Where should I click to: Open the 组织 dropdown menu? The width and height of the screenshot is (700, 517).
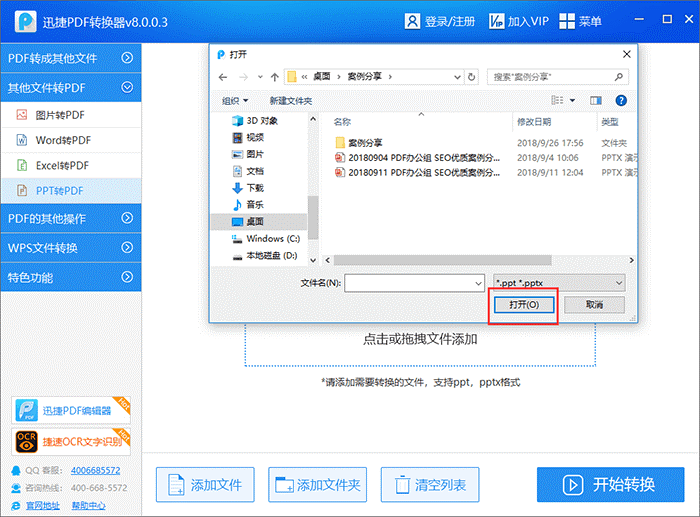pyautogui.click(x=235, y=101)
